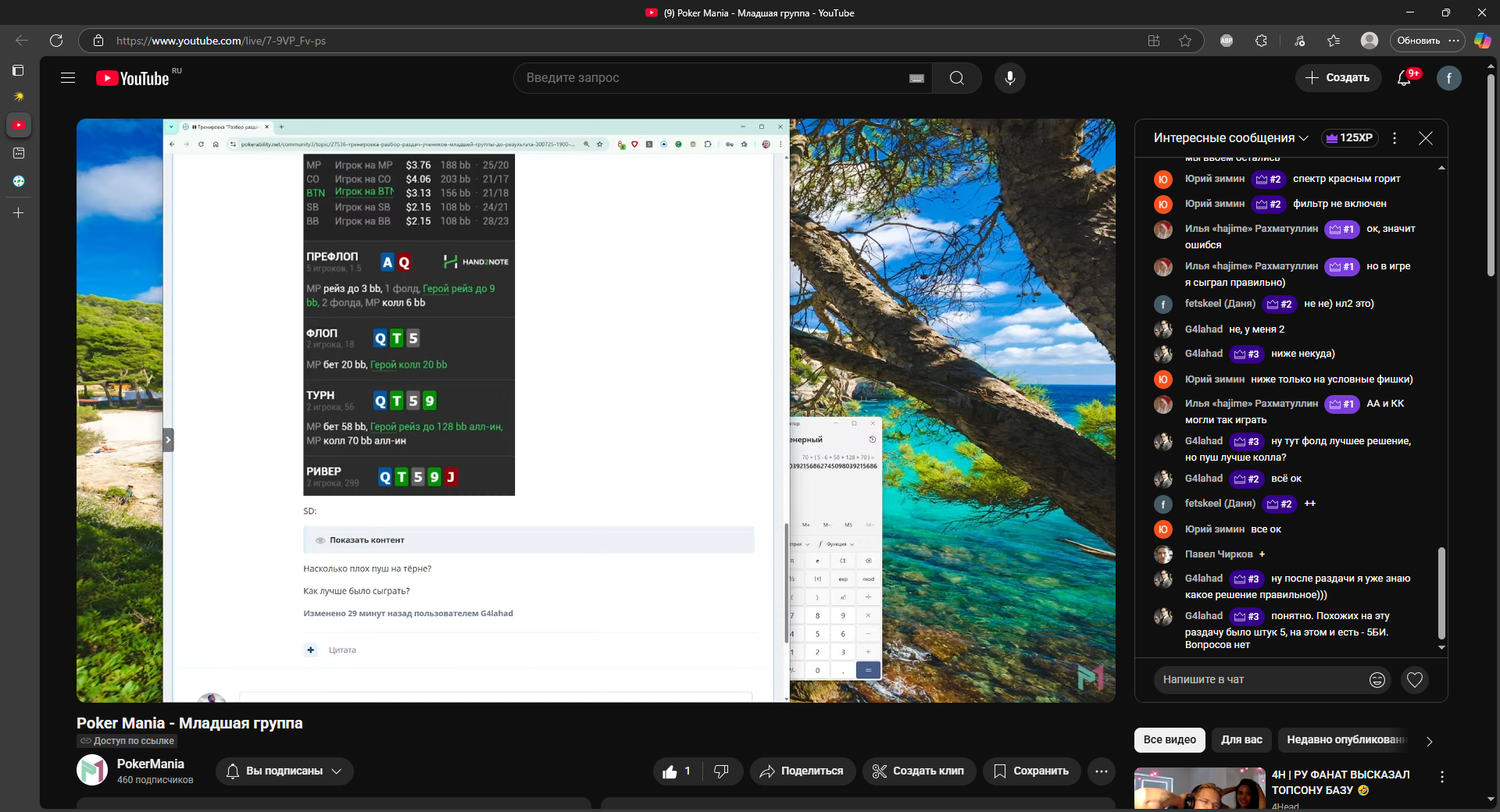Go to YouTube home via logo

click(133, 78)
